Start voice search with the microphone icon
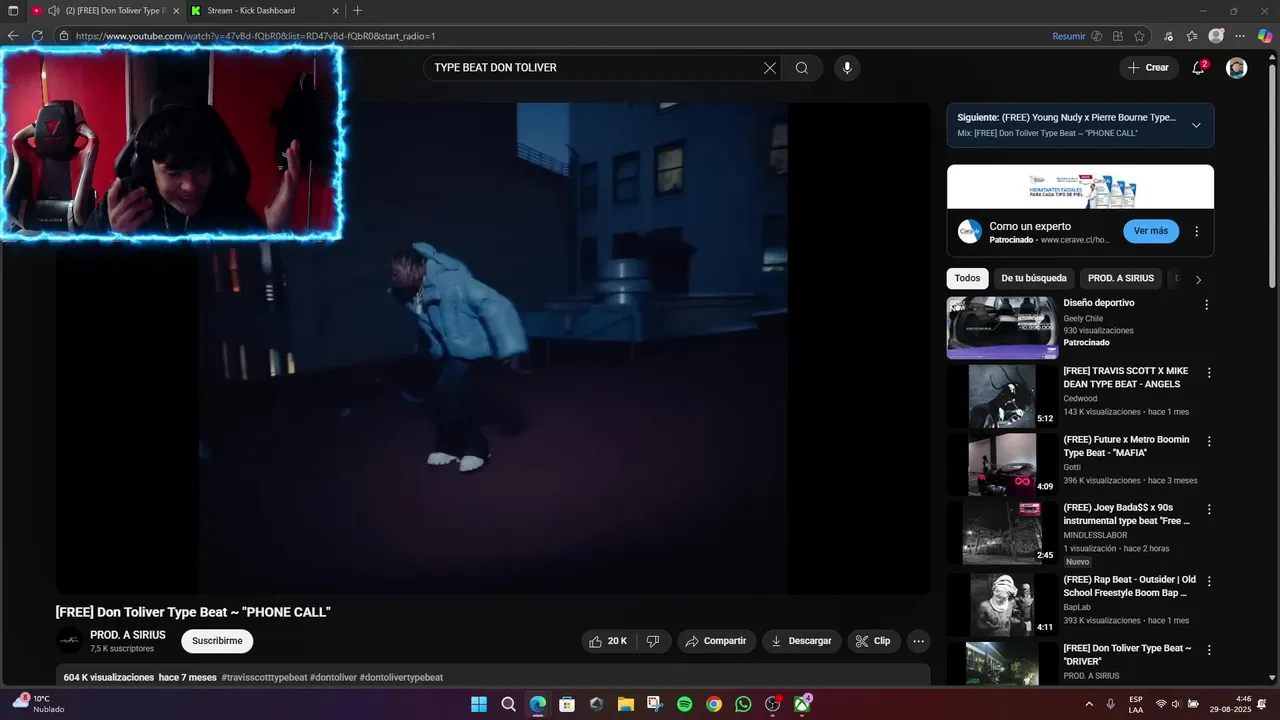1280x720 pixels. point(847,68)
